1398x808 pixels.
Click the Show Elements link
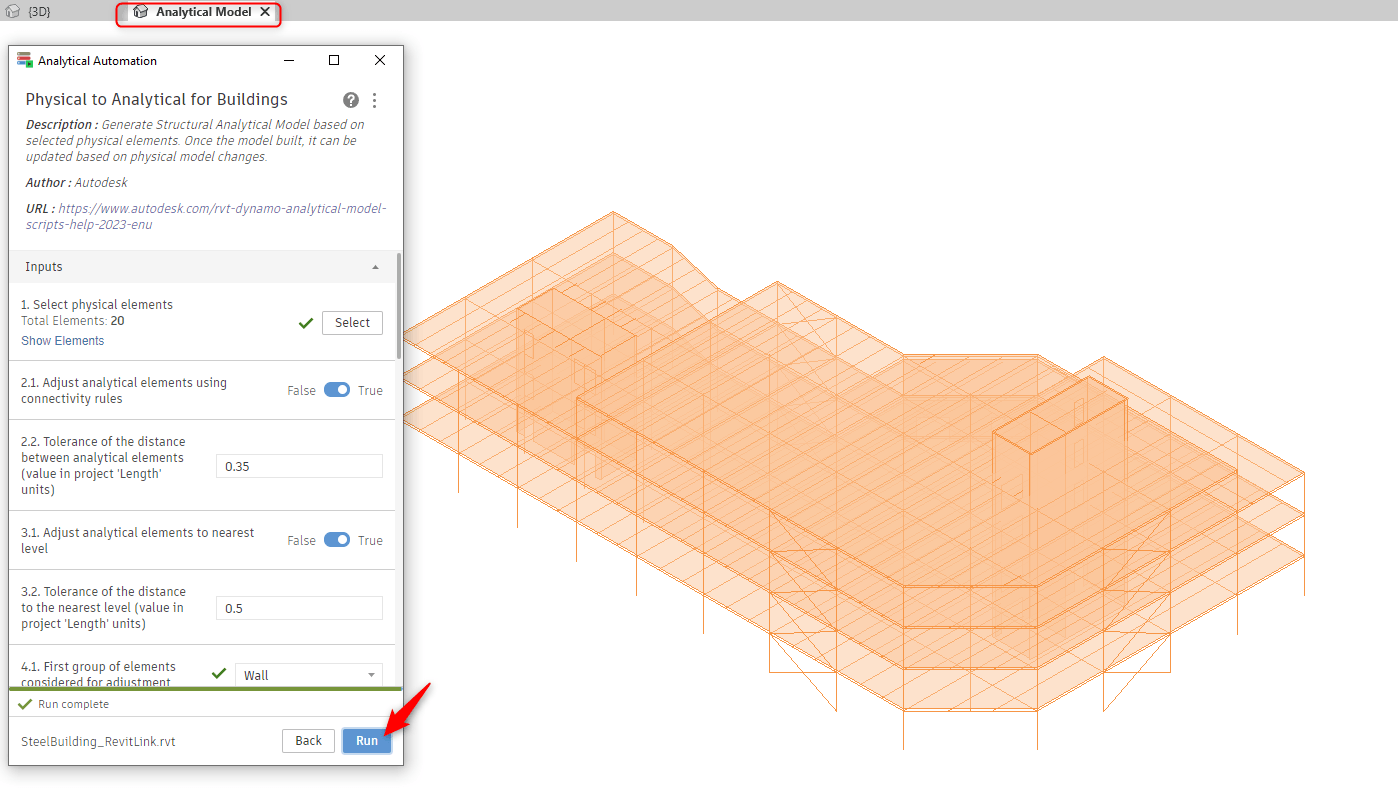pos(62,341)
